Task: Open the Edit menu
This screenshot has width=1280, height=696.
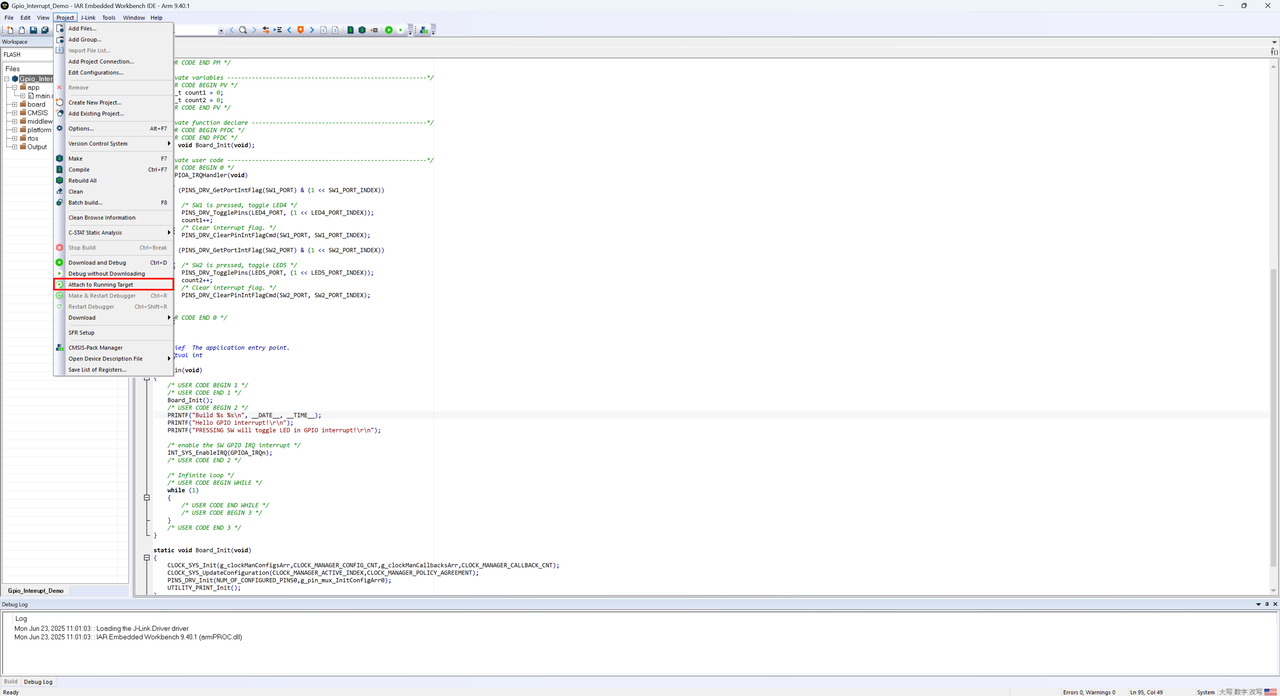Action: [x=26, y=17]
